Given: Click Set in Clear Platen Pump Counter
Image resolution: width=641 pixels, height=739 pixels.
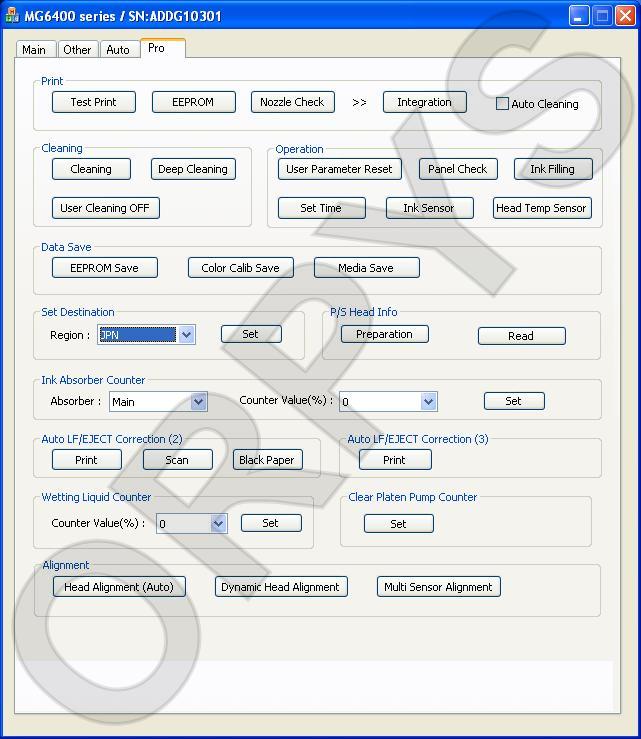Looking at the screenshot, I should point(399,524).
